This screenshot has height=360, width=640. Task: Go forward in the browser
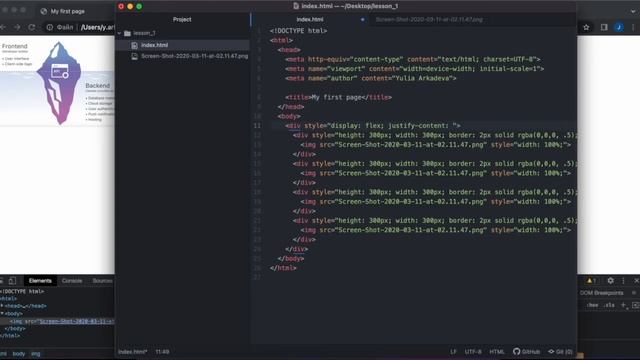coord(17,27)
